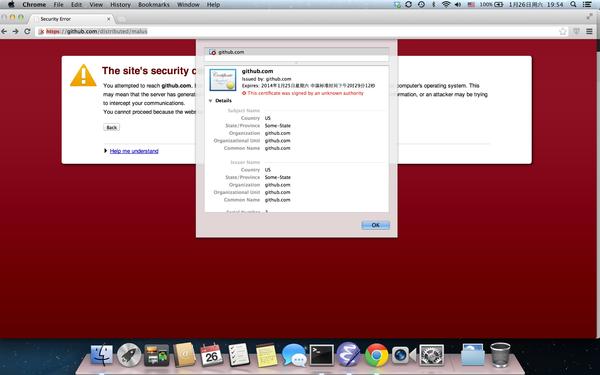This screenshot has height=375, width=600.
Task: Open Notification Center from menu bar
Action: click(587, 5)
